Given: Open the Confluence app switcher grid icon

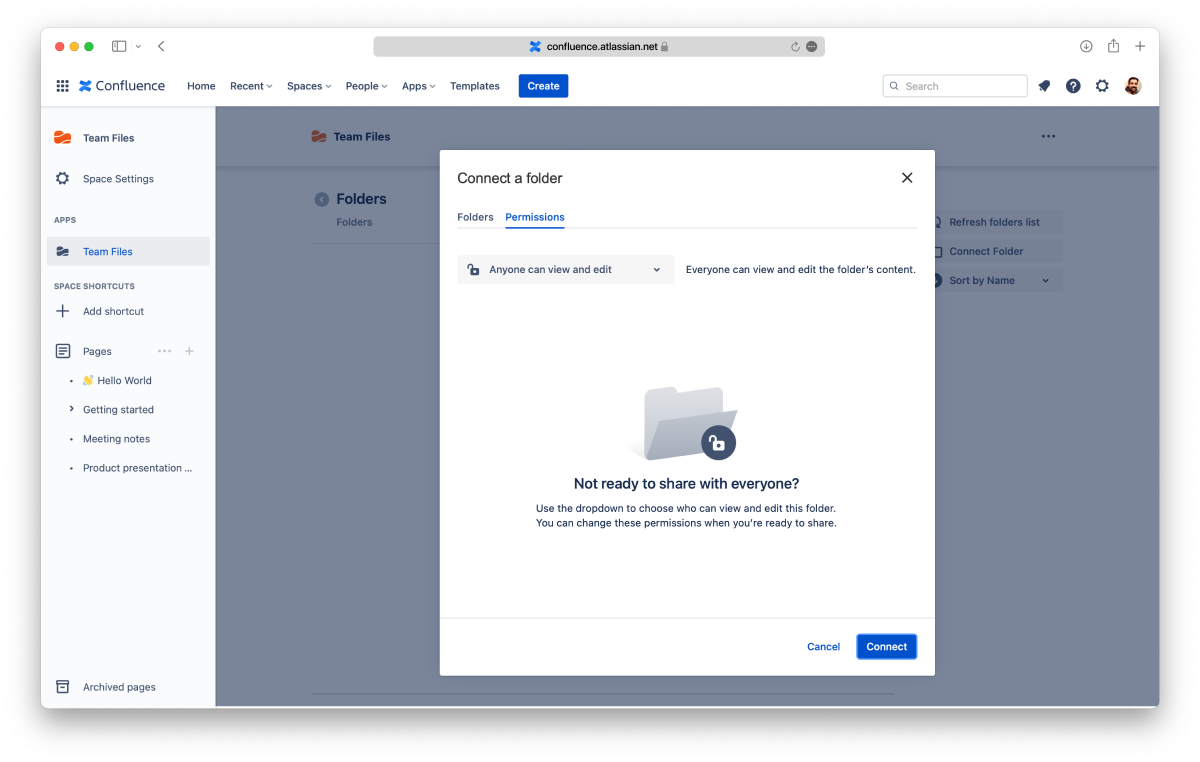Looking at the screenshot, I should pos(62,86).
